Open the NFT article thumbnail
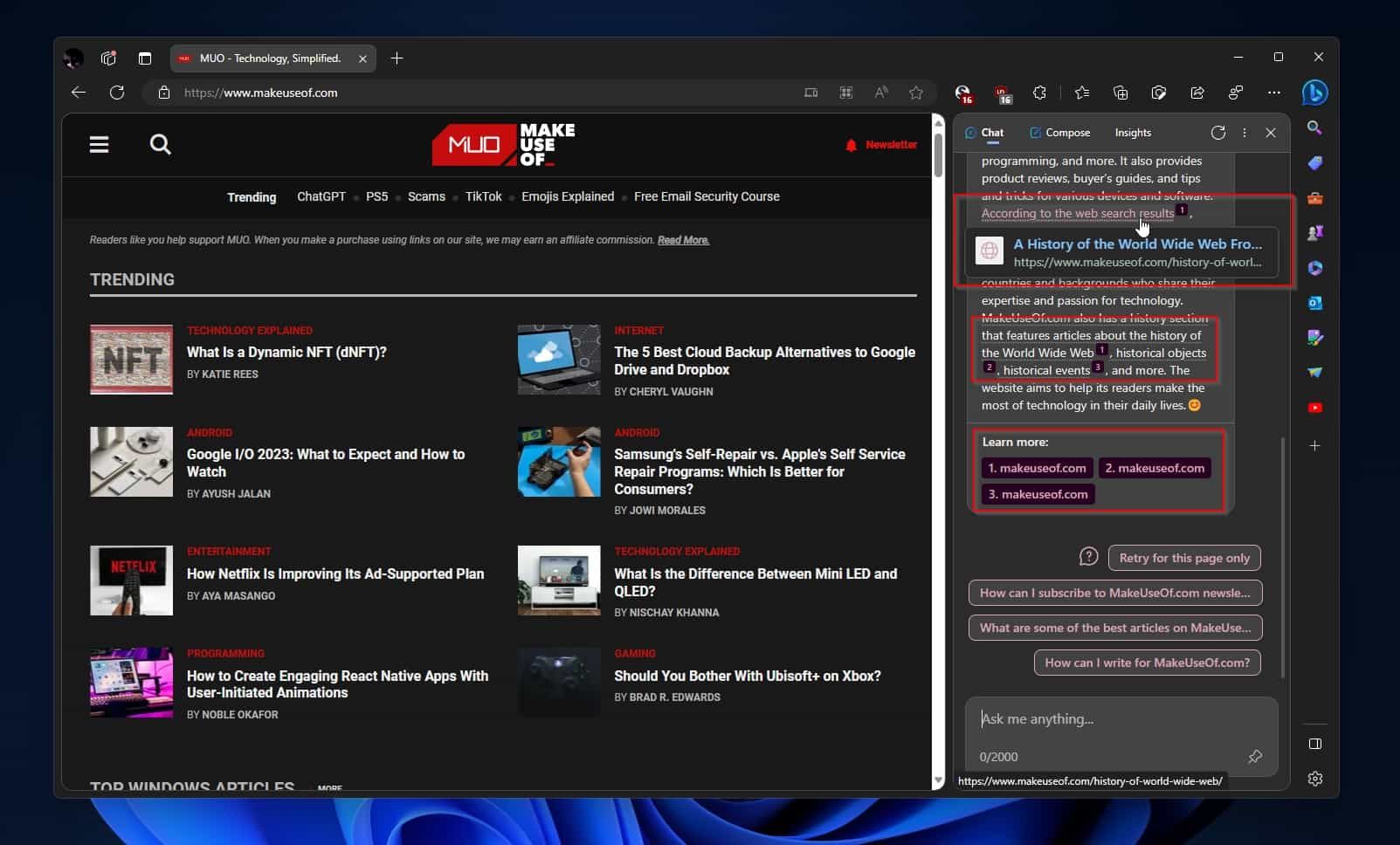 point(131,360)
